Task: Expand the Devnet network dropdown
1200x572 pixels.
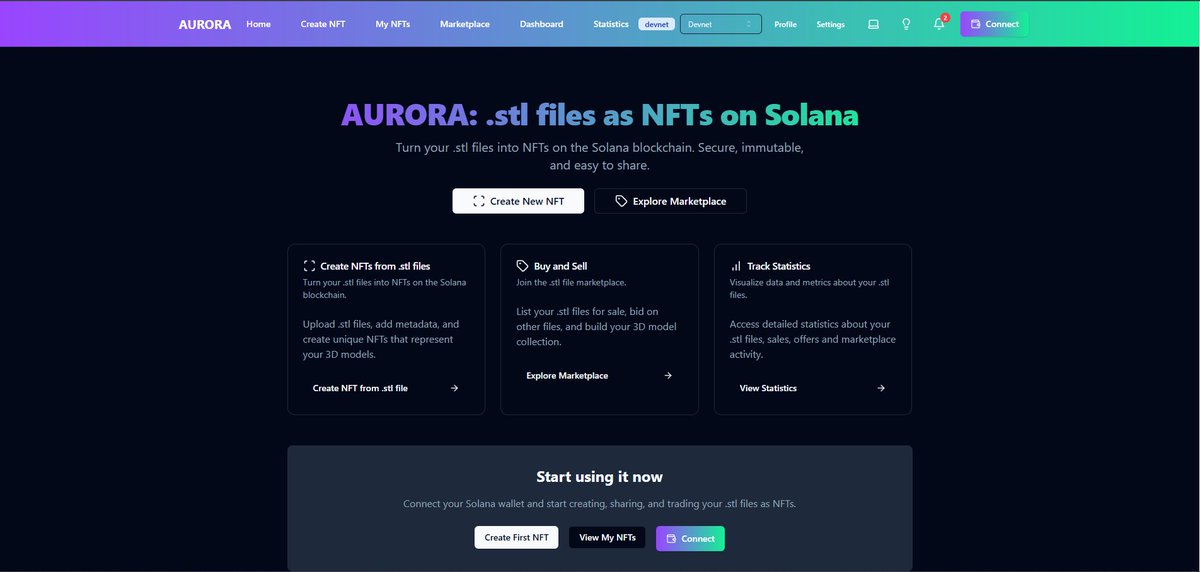Action: [x=720, y=24]
